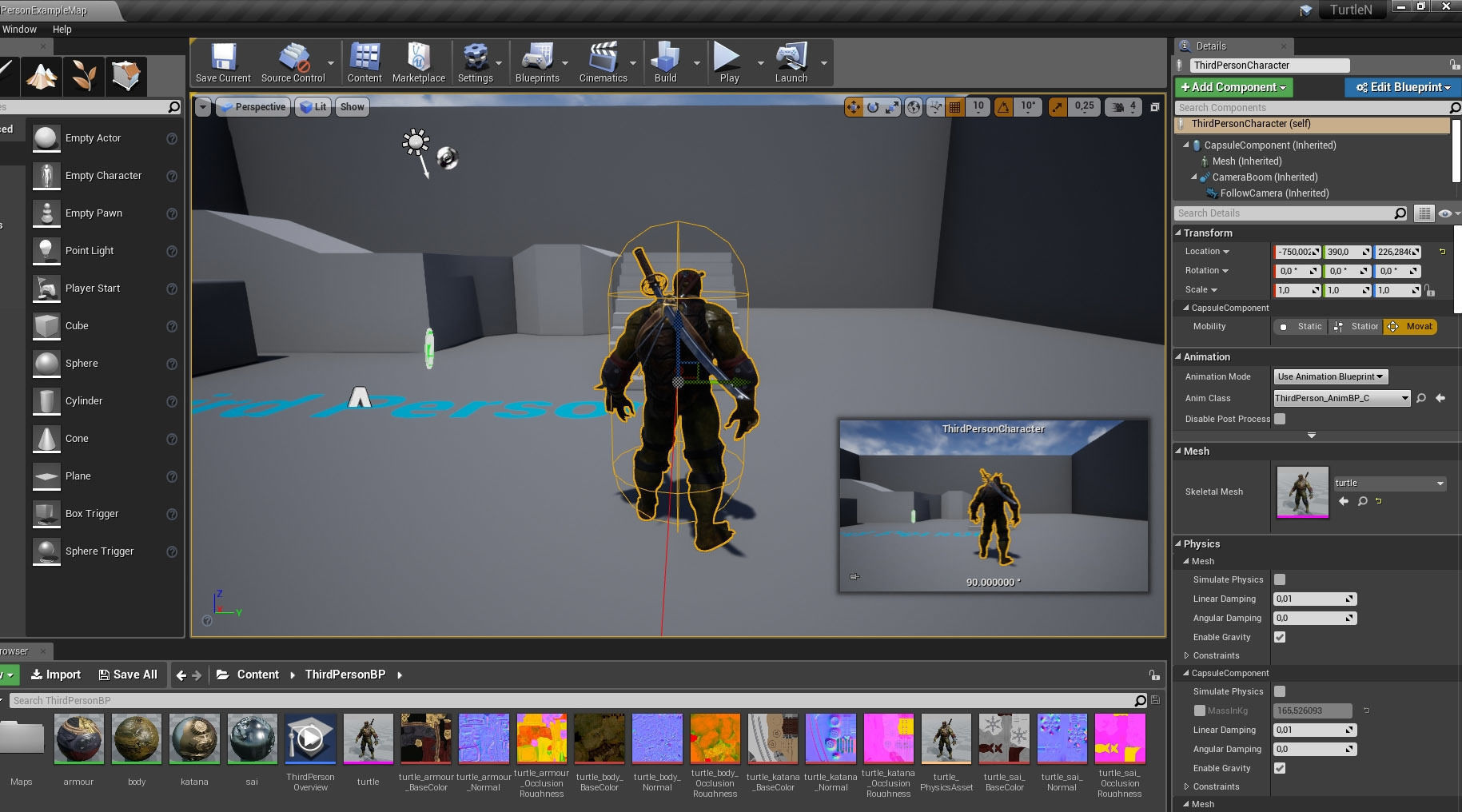The width and height of the screenshot is (1462, 812).
Task: Click the Point Light placement icon
Action: pyautogui.click(x=46, y=251)
